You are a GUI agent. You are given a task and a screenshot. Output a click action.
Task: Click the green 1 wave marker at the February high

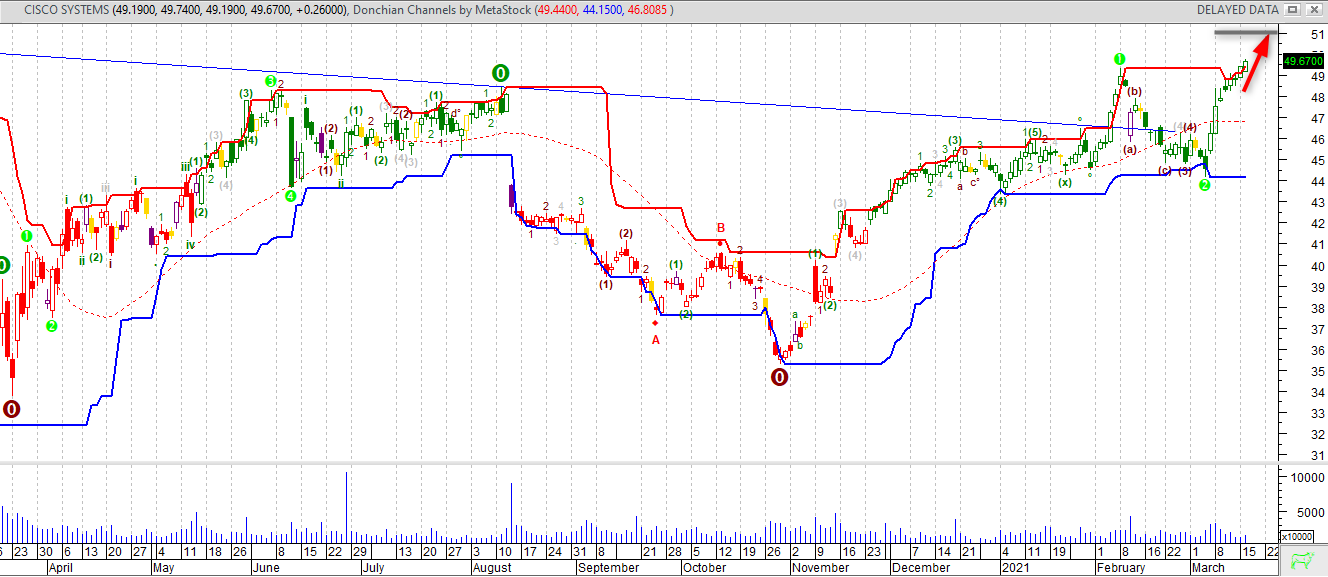pyautogui.click(x=1120, y=59)
